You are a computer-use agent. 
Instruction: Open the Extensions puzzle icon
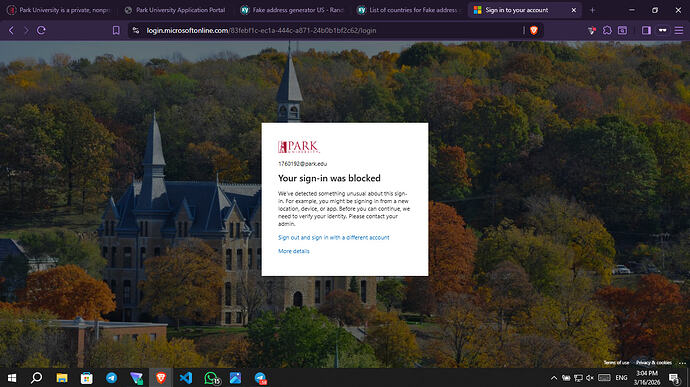coord(607,30)
